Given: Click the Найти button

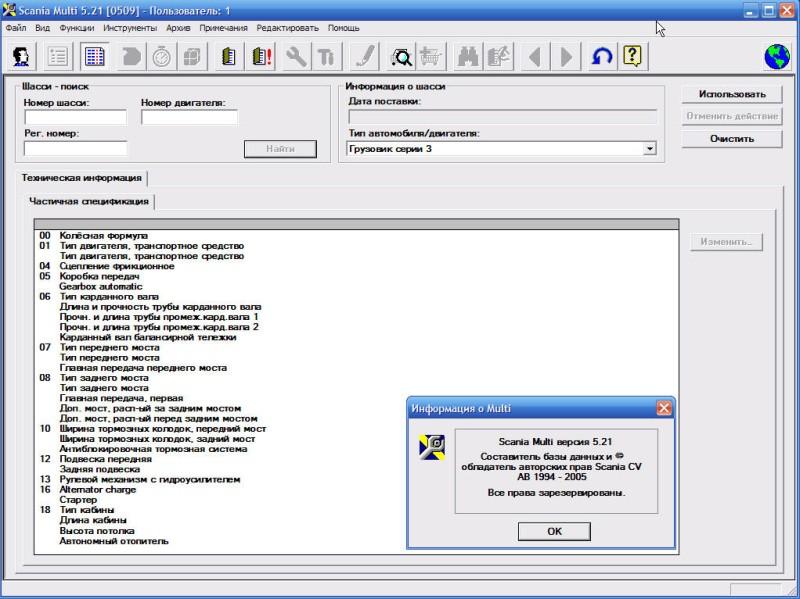Looking at the screenshot, I should (x=280, y=149).
